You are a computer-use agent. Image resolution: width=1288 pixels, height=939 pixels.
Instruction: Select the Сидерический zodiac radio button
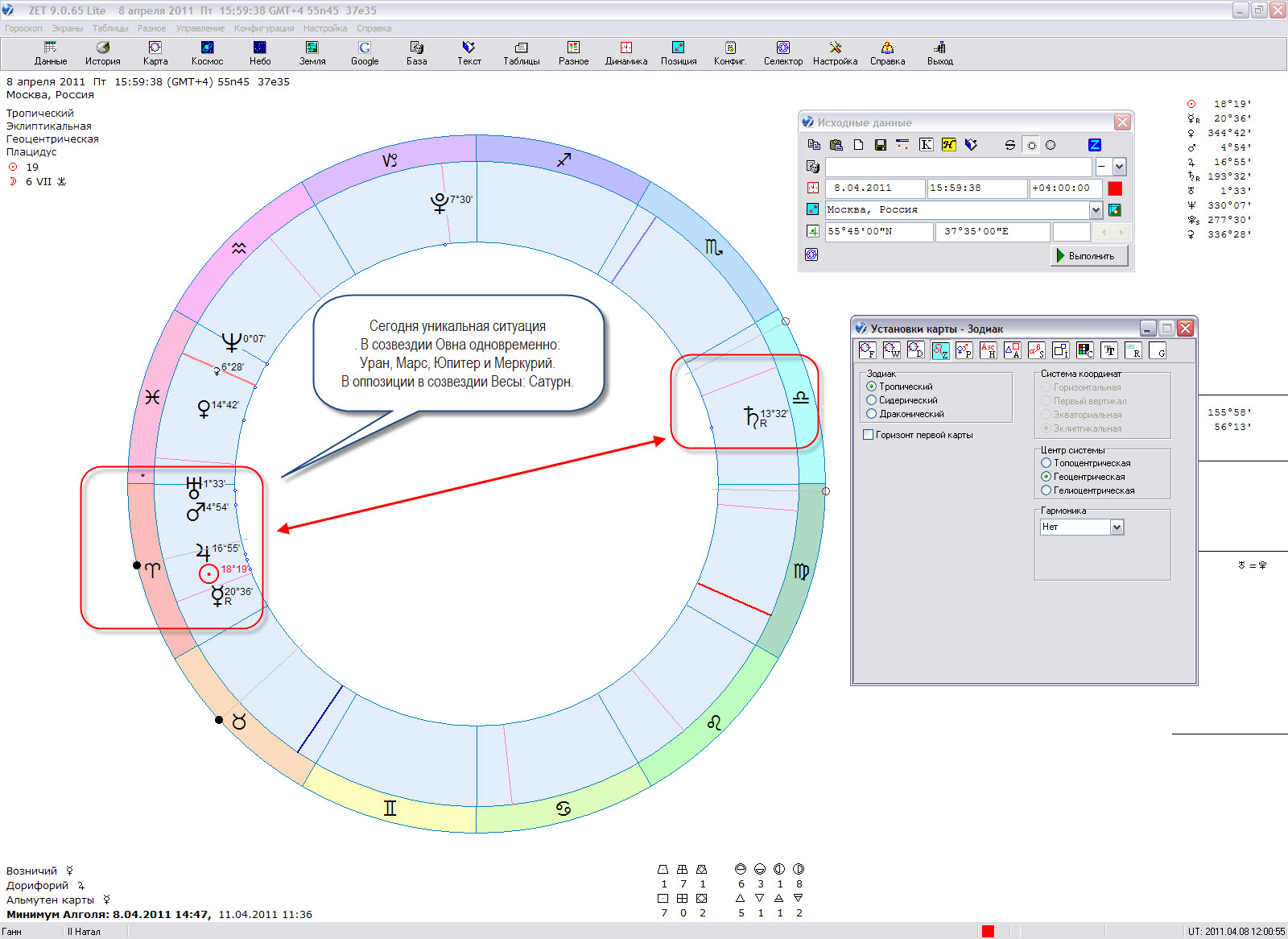point(871,400)
